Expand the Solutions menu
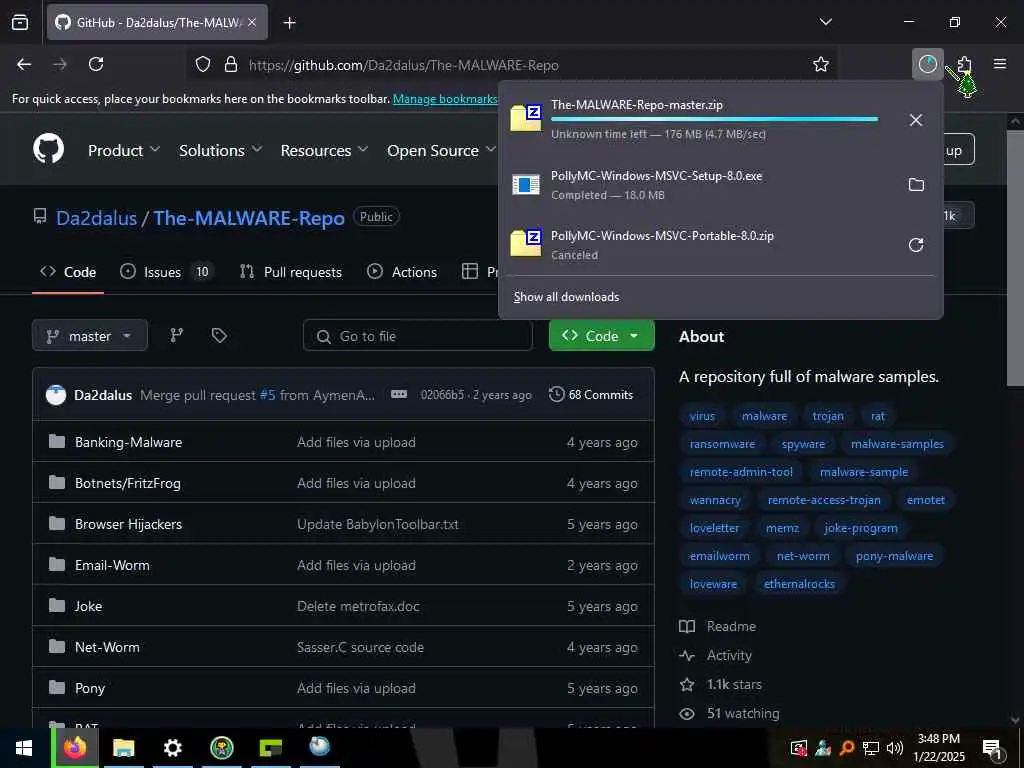Image resolution: width=1024 pixels, height=768 pixels. pyautogui.click(x=221, y=150)
